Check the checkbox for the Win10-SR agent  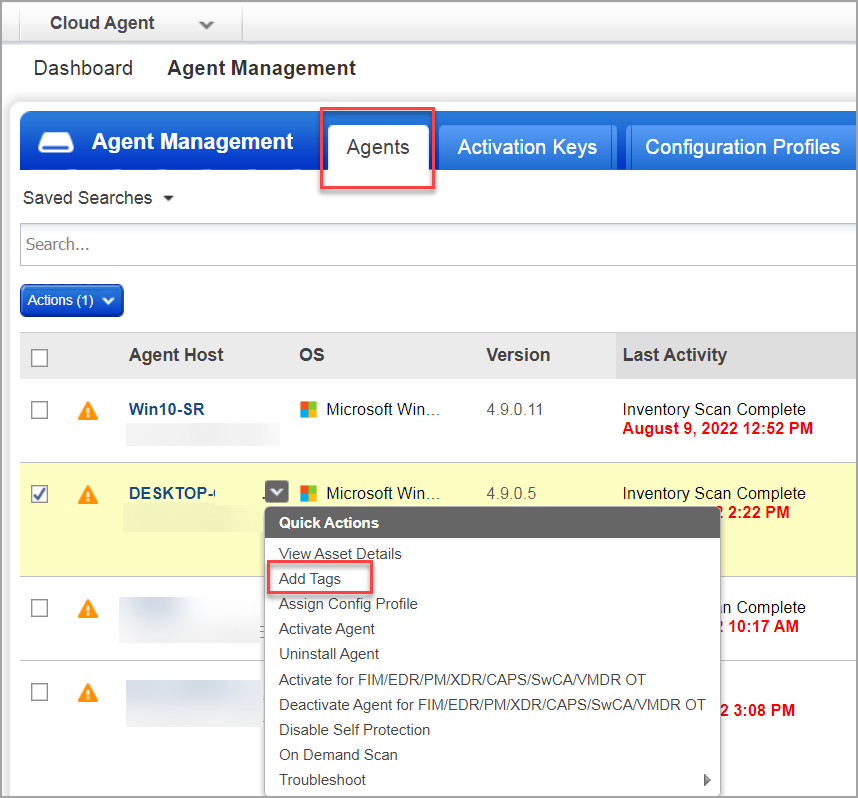(39, 410)
